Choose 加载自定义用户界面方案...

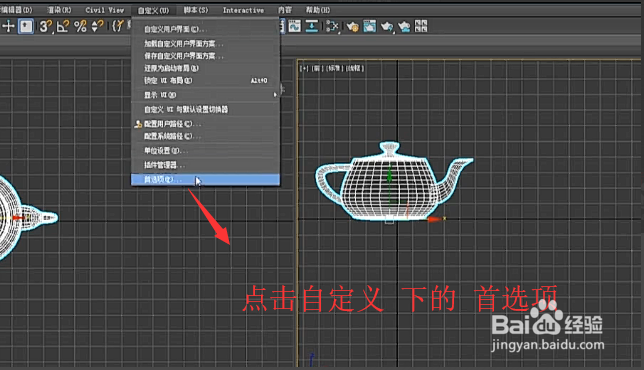(x=205, y=44)
